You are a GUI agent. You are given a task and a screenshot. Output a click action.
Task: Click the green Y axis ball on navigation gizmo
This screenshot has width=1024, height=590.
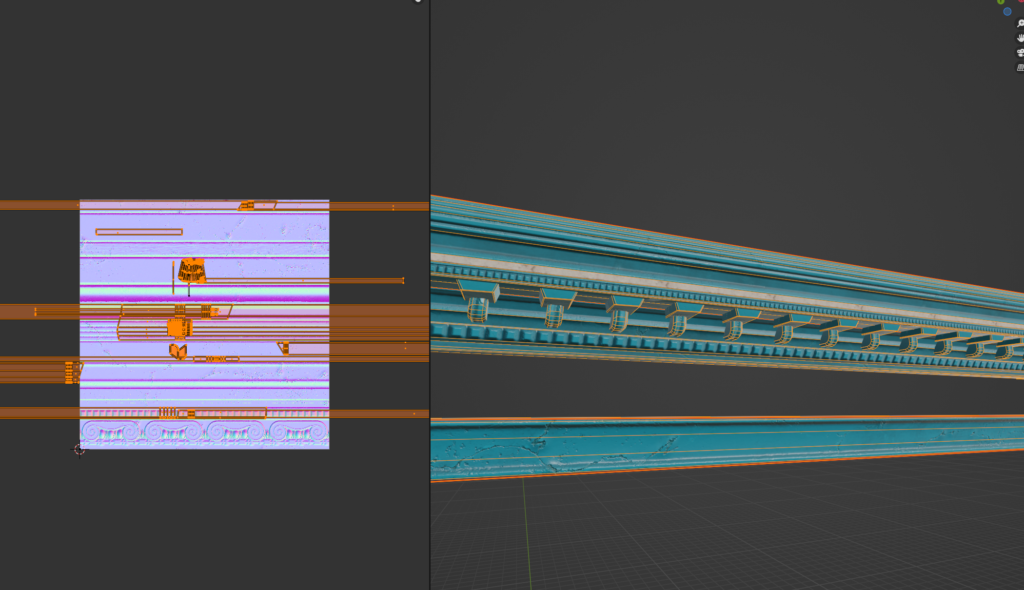pyautogui.click(x=1001, y=3)
